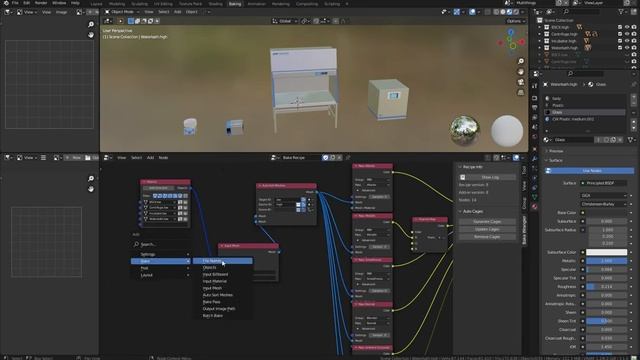640x360 pixels.
Task: Toggle render camera icon for Centrifuge.high
Action: point(634,34)
